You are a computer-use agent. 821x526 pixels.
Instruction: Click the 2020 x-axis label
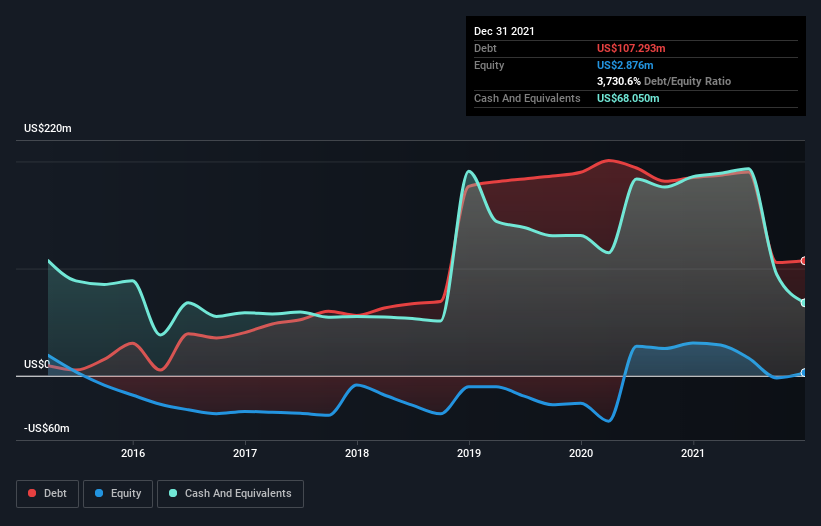[581, 453]
